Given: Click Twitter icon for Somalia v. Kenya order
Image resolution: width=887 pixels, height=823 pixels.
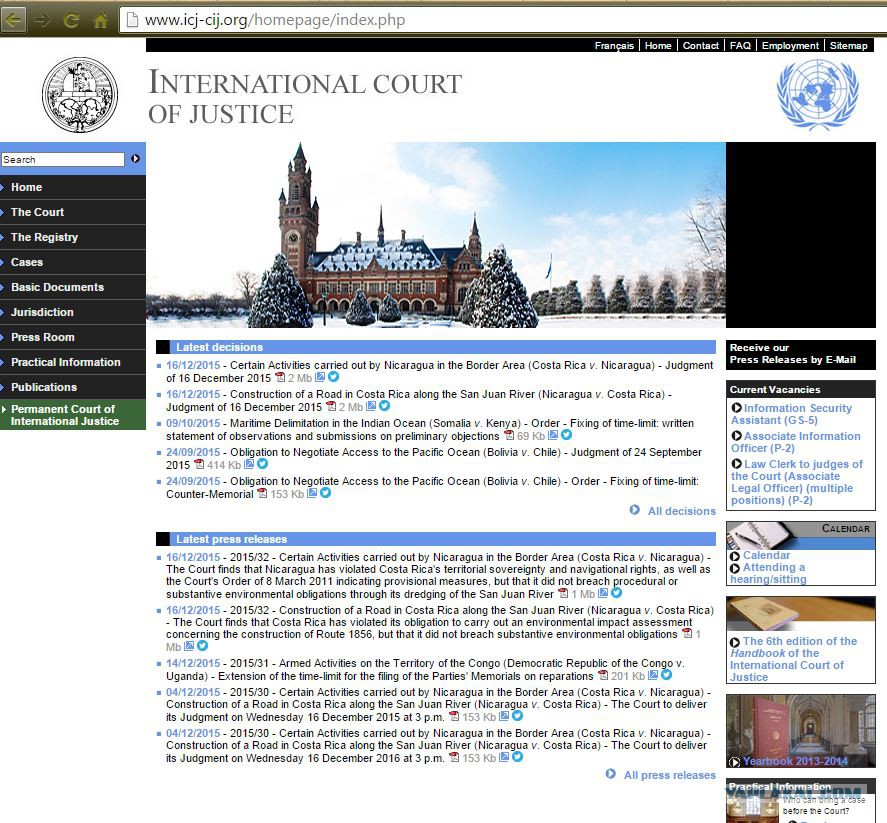Looking at the screenshot, I should pyautogui.click(x=567, y=436).
